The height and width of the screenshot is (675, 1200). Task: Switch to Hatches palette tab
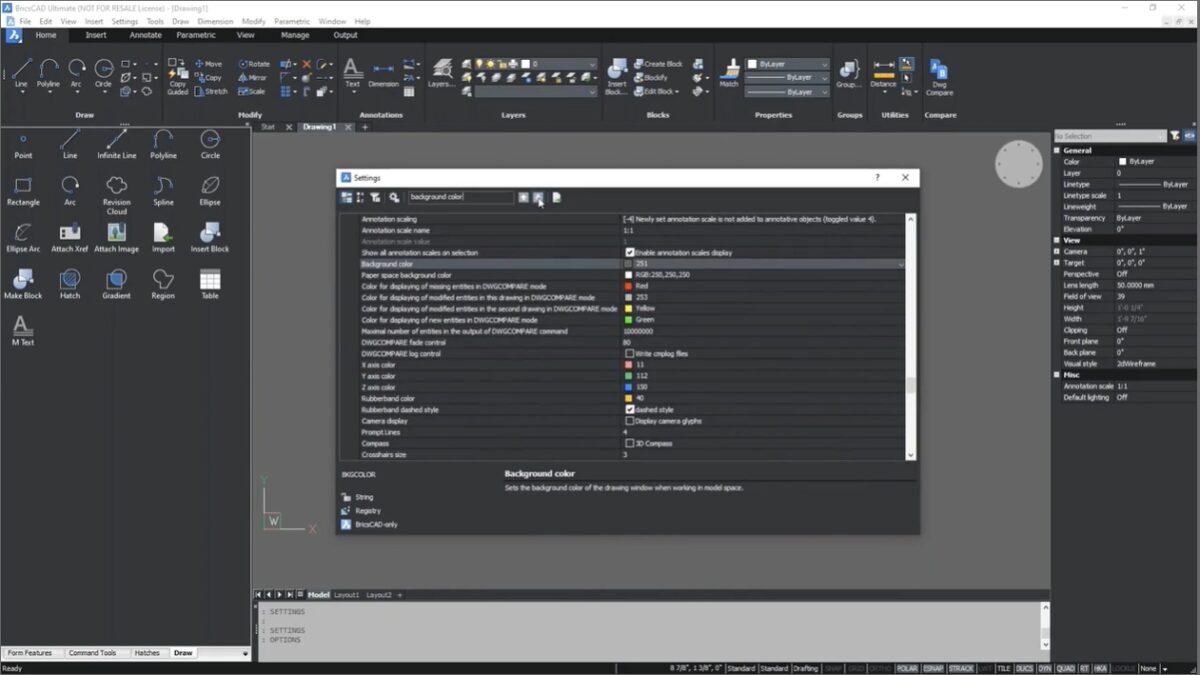click(147, 653)
